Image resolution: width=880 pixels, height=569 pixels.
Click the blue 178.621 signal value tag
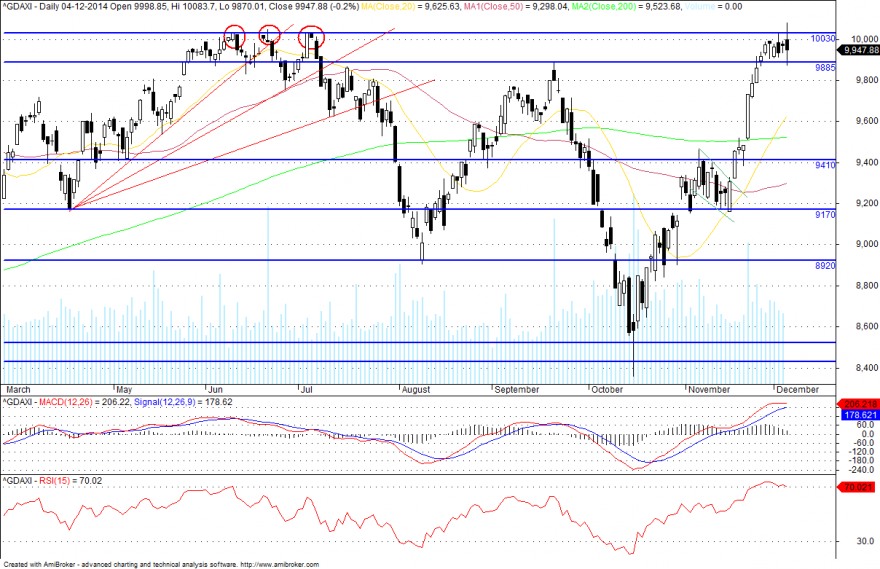(x=860, y=415)
